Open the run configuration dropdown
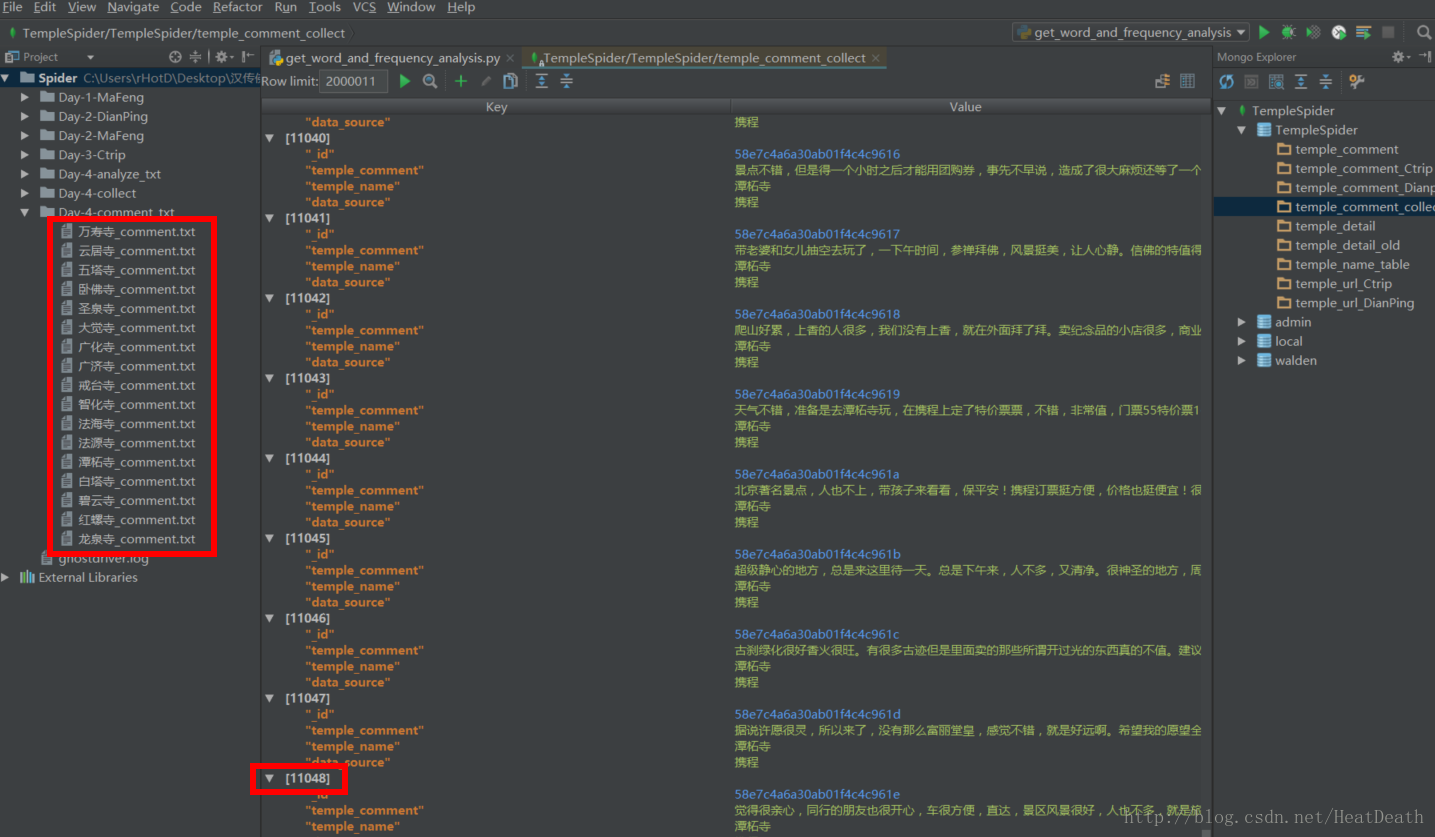The height and width of the screenshot is (837, 1435). [x=1131, y=32]
